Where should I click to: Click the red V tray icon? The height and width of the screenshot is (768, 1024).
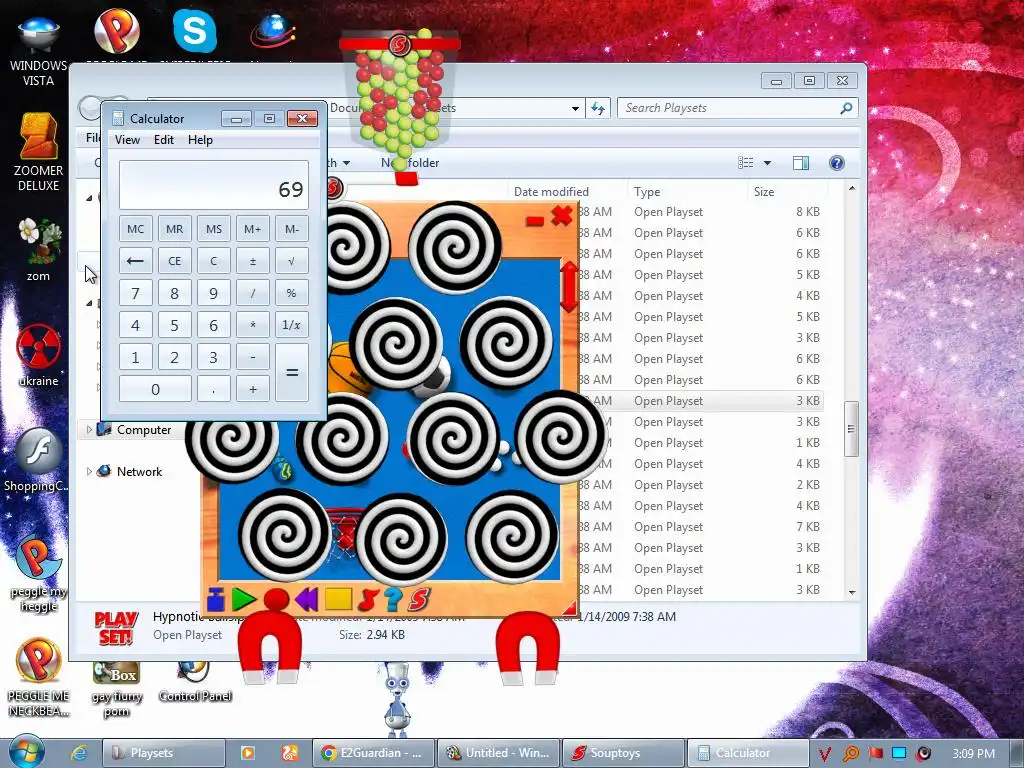(x=825, y=754)
